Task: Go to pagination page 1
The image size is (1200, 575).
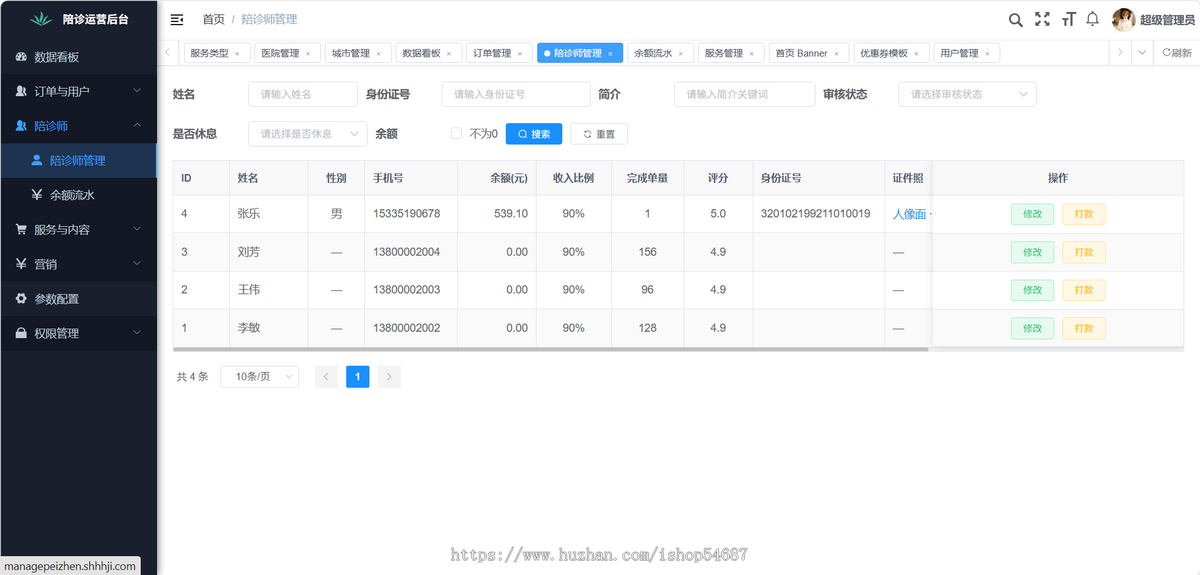Action: 358,376
